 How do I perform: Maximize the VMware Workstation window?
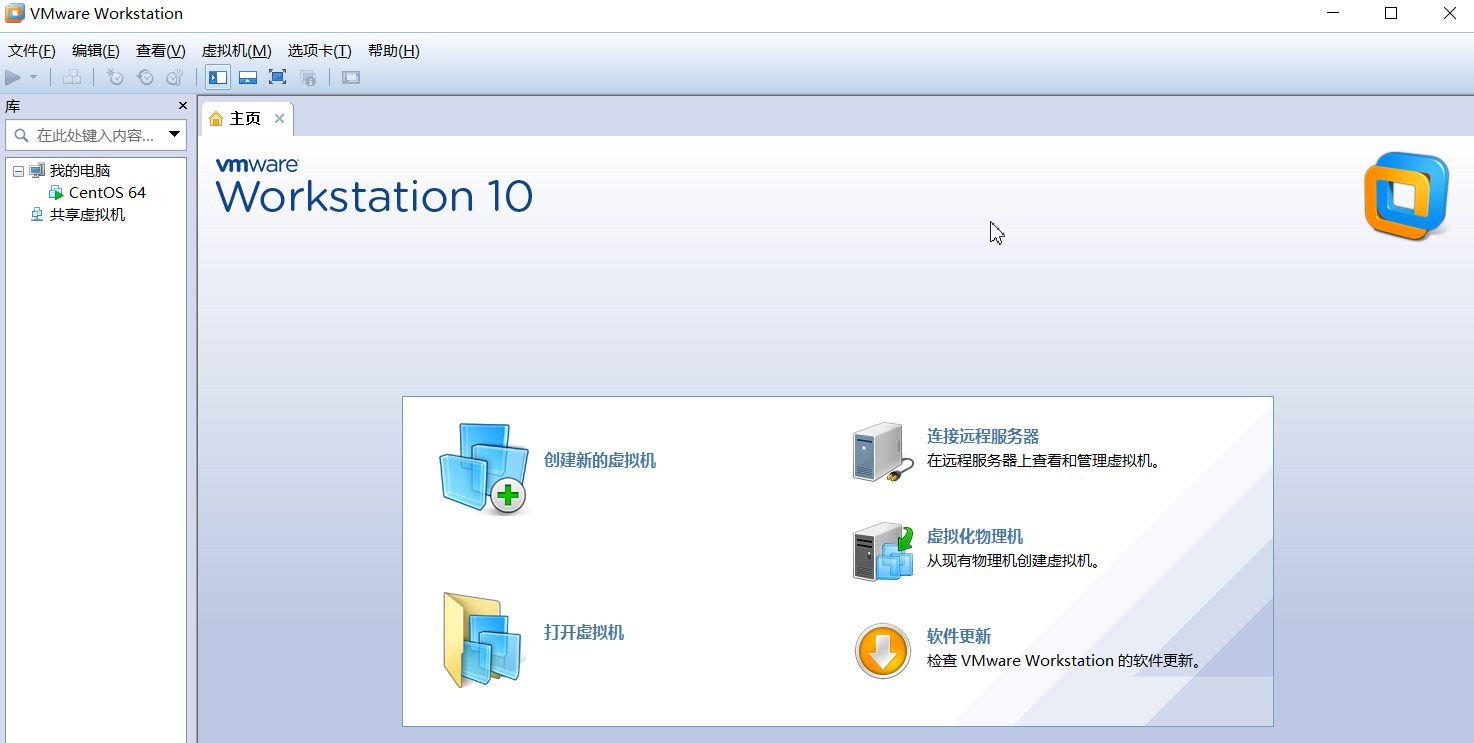point(1391,14)
